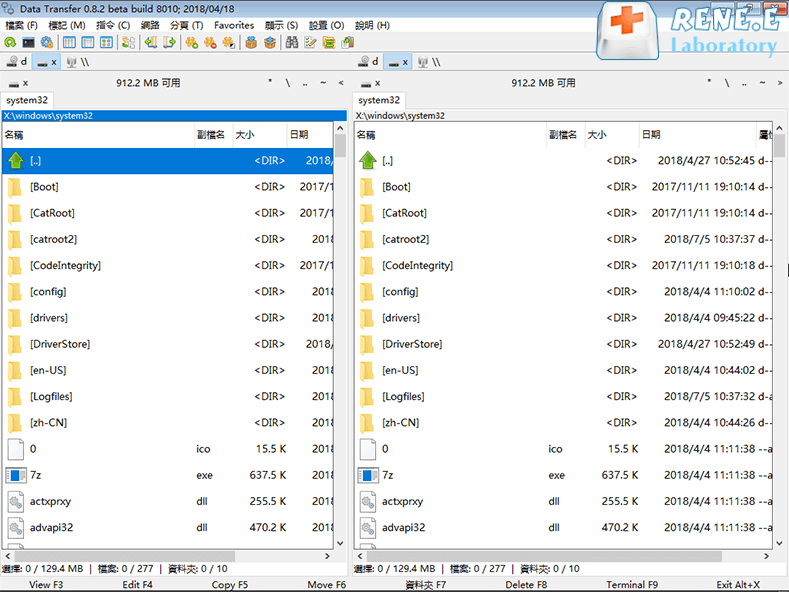Click the clipboard toolbar icon

click(348, 43)
